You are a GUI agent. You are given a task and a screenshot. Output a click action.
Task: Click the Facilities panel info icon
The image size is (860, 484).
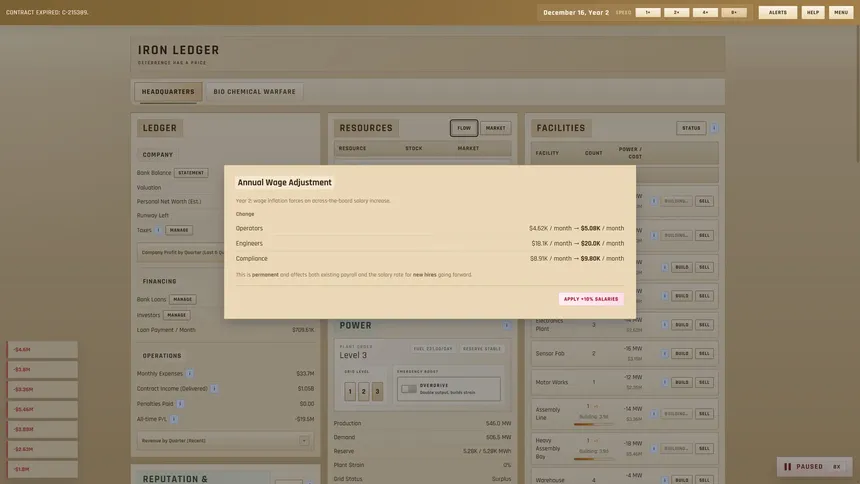coord(714,128)
